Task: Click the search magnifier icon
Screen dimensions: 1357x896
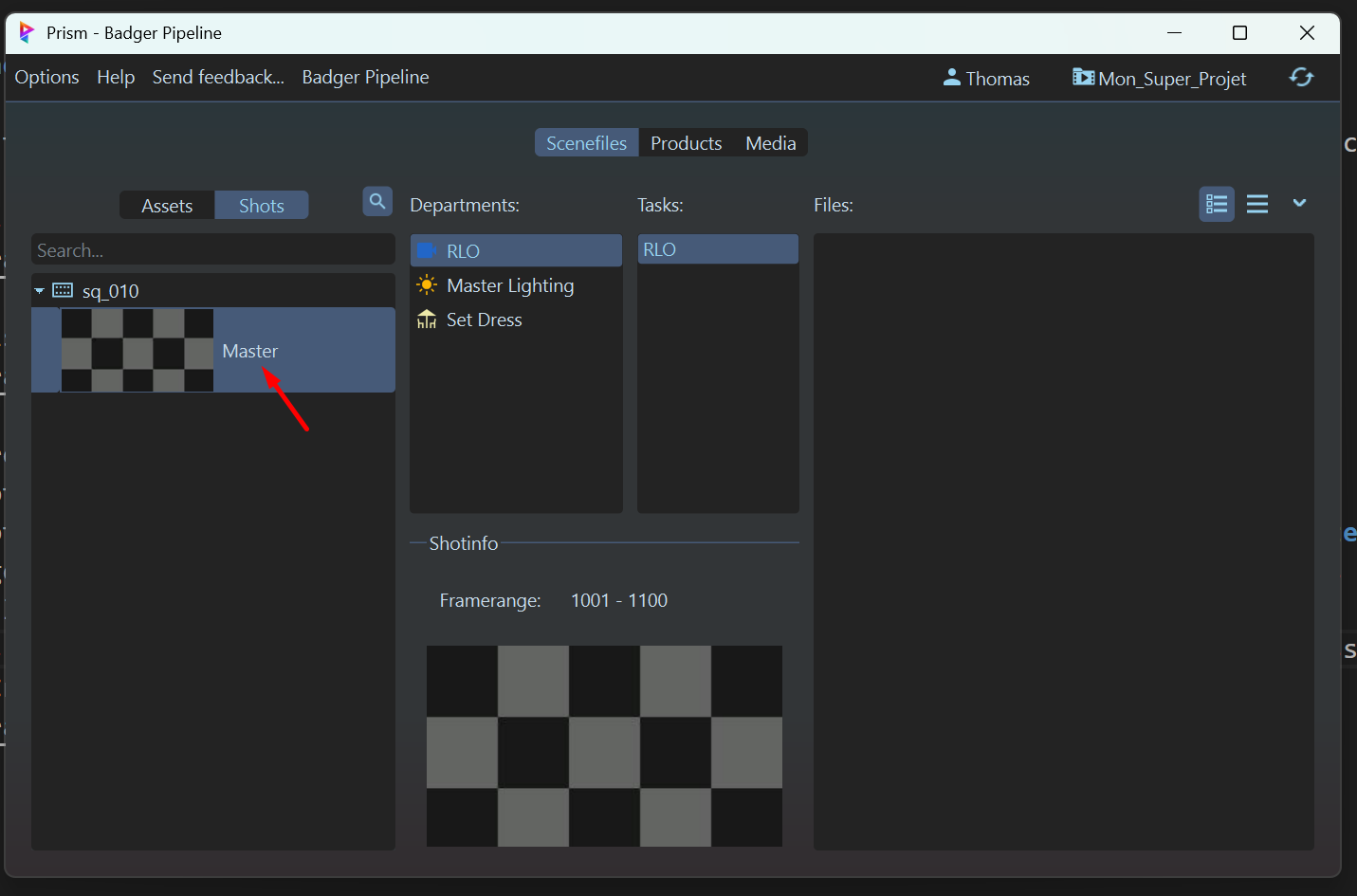Action: [377, 201]
